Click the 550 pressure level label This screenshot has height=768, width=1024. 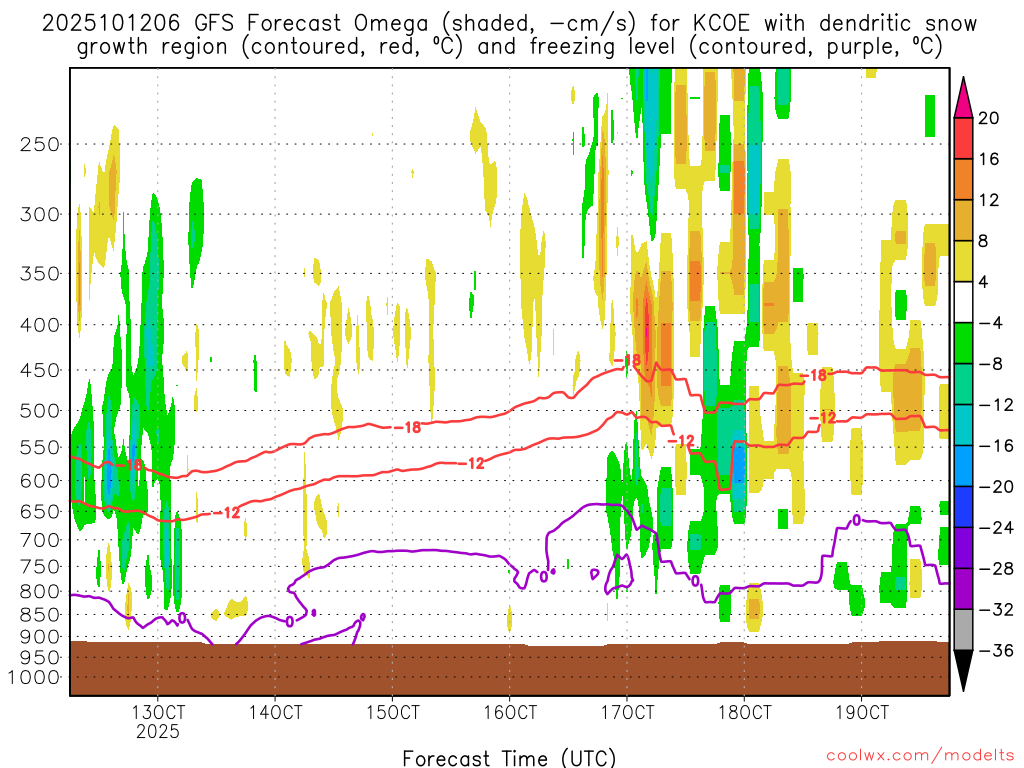coord(40,447)
